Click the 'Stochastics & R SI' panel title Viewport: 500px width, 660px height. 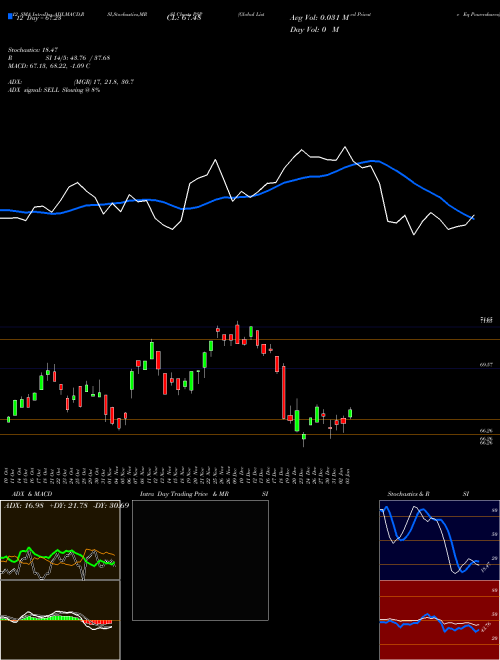(x=428, y=494)
